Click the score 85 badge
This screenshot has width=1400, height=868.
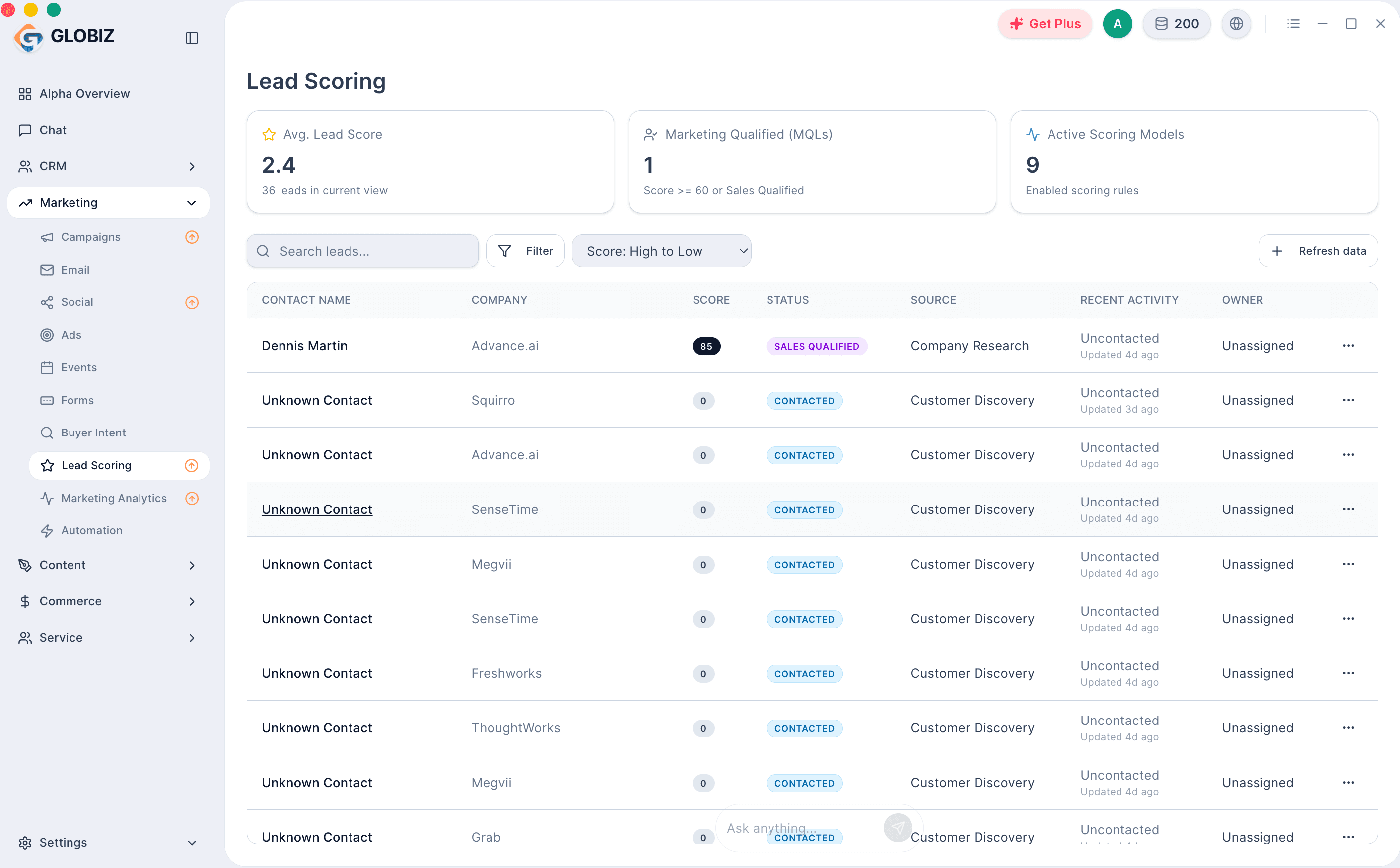[x=706, y=346]
